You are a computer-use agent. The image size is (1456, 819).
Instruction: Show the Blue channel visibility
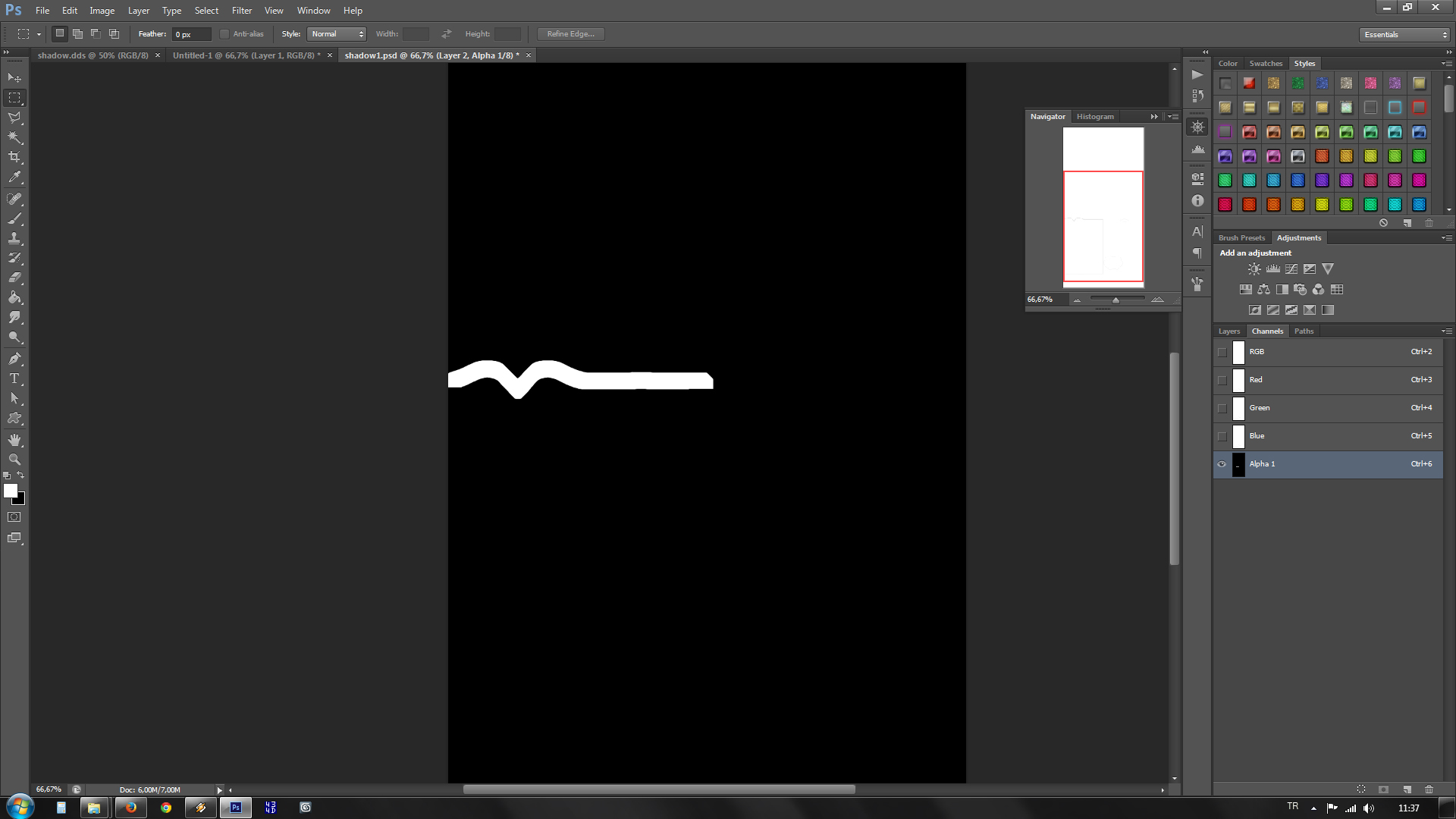tap(1222, 436)
